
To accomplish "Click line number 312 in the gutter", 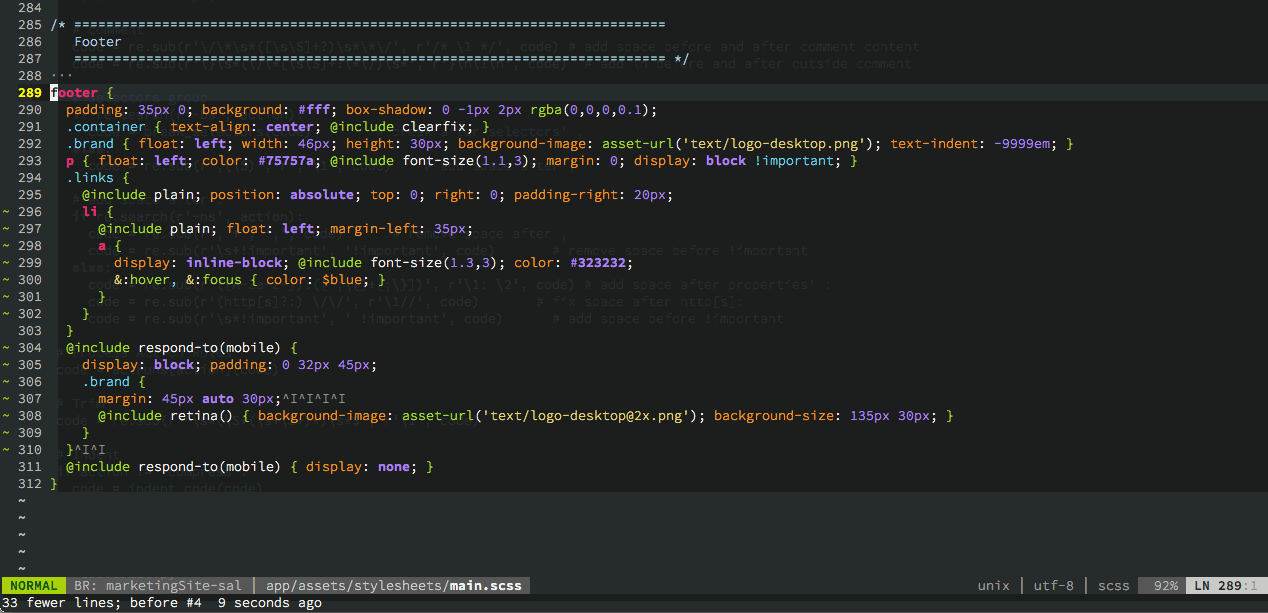I will point(30,484).
